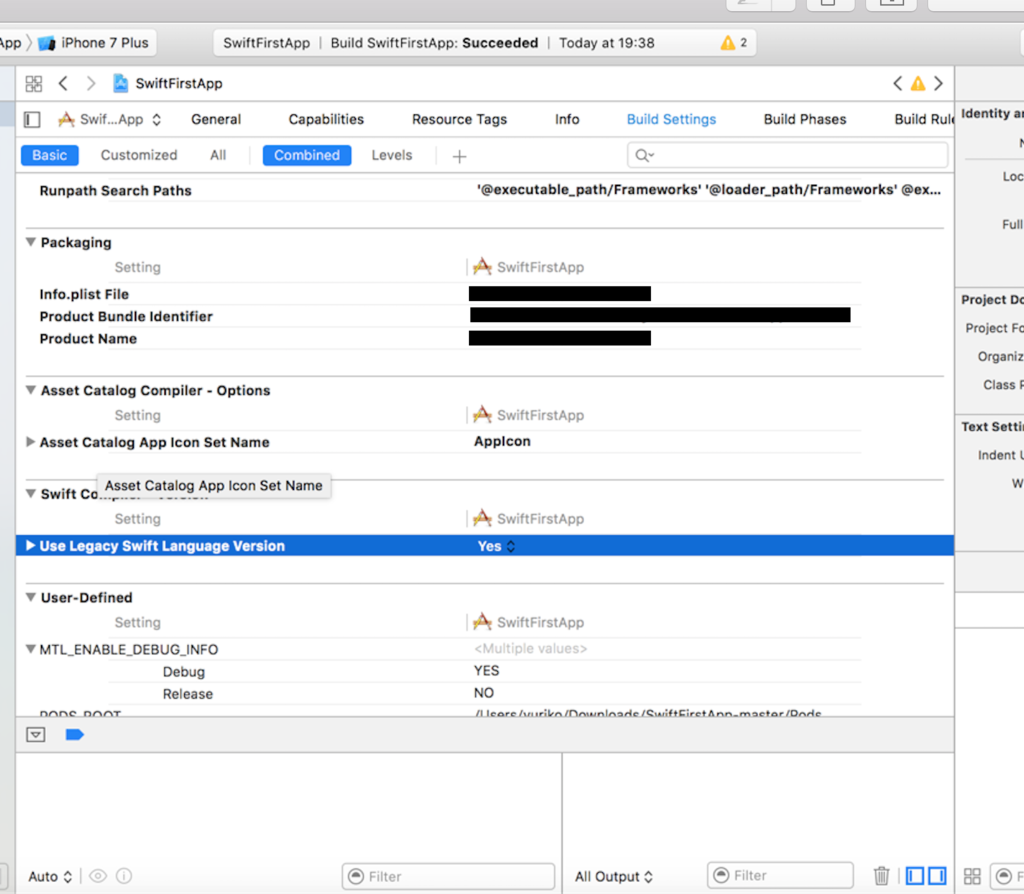Collapse the Swift Compiler section

[31, 494]
